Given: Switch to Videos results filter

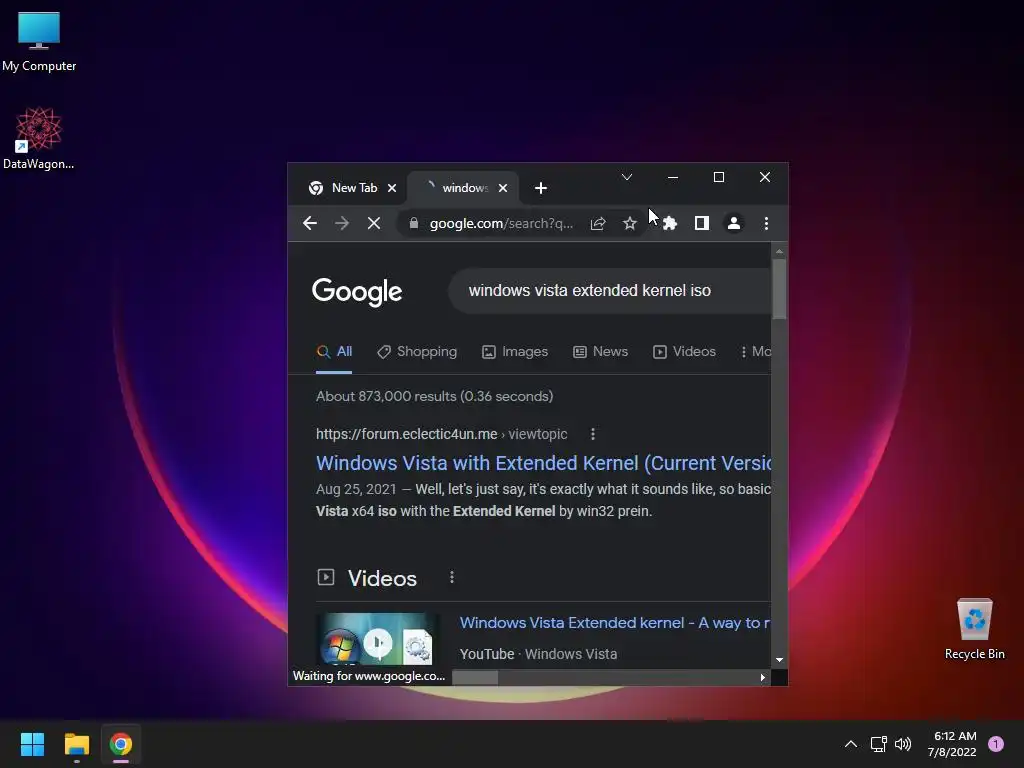Looking at the screenshot, I should [x=684, y=351].
